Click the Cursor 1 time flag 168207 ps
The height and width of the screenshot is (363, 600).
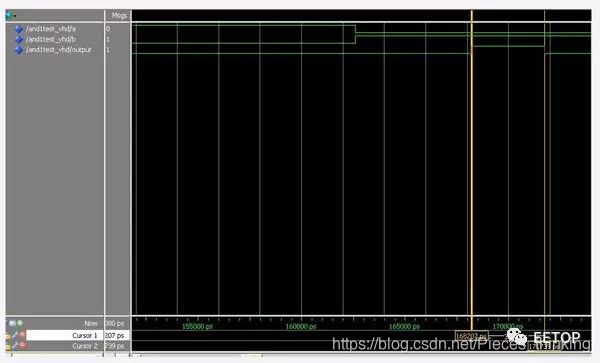tap(471, 336)
